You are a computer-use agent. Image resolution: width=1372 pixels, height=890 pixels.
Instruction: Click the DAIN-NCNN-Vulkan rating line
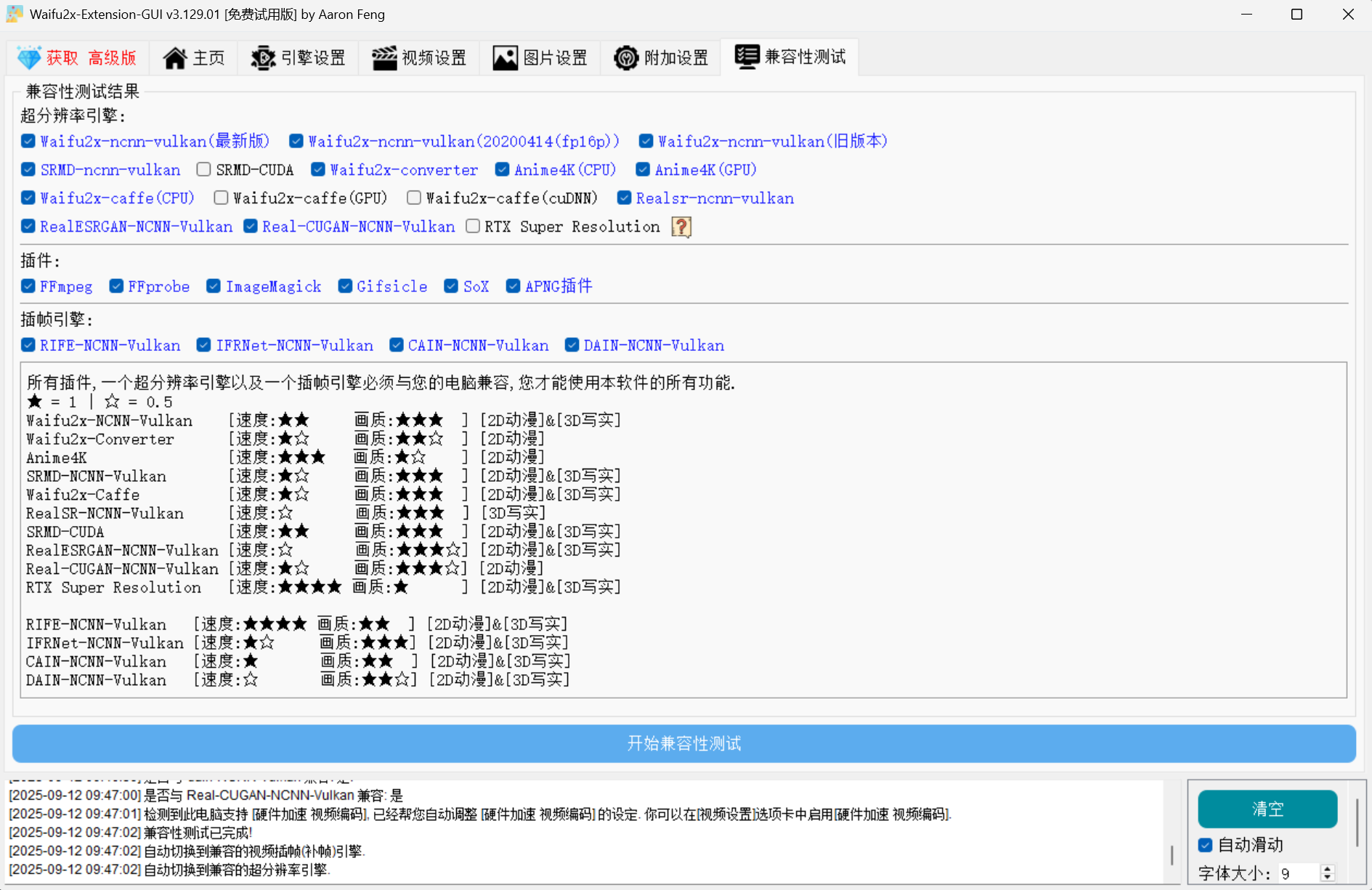pos(298,680)
